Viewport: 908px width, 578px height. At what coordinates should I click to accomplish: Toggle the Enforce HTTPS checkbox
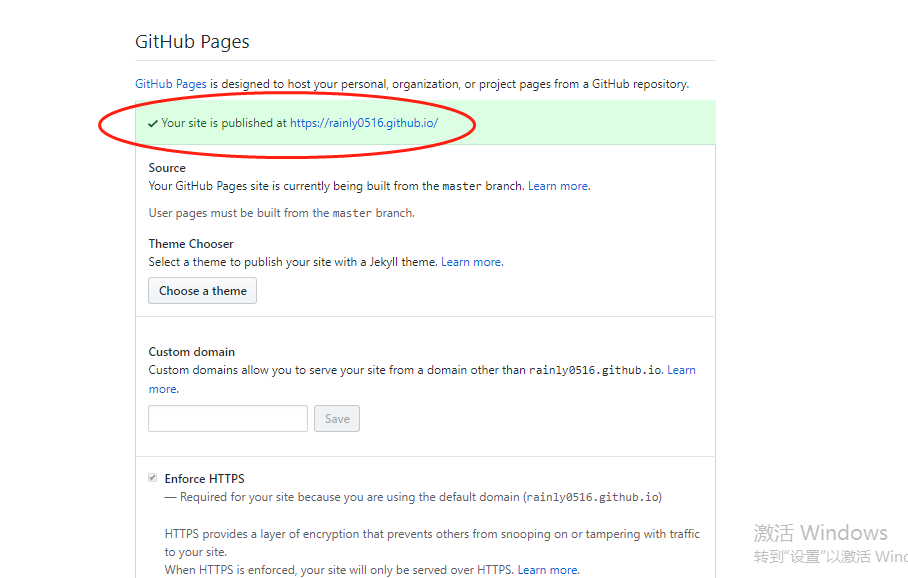pos(152,478)
